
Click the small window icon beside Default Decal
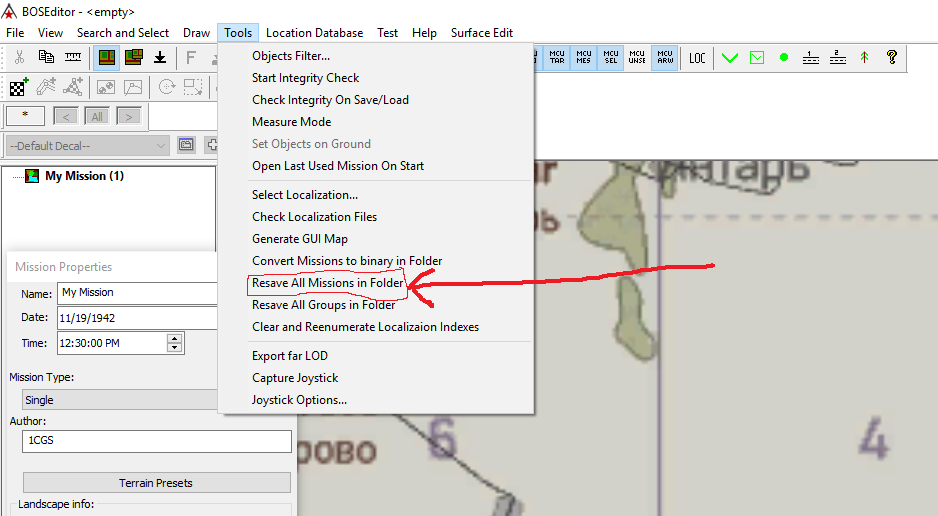tap(186, 145)
